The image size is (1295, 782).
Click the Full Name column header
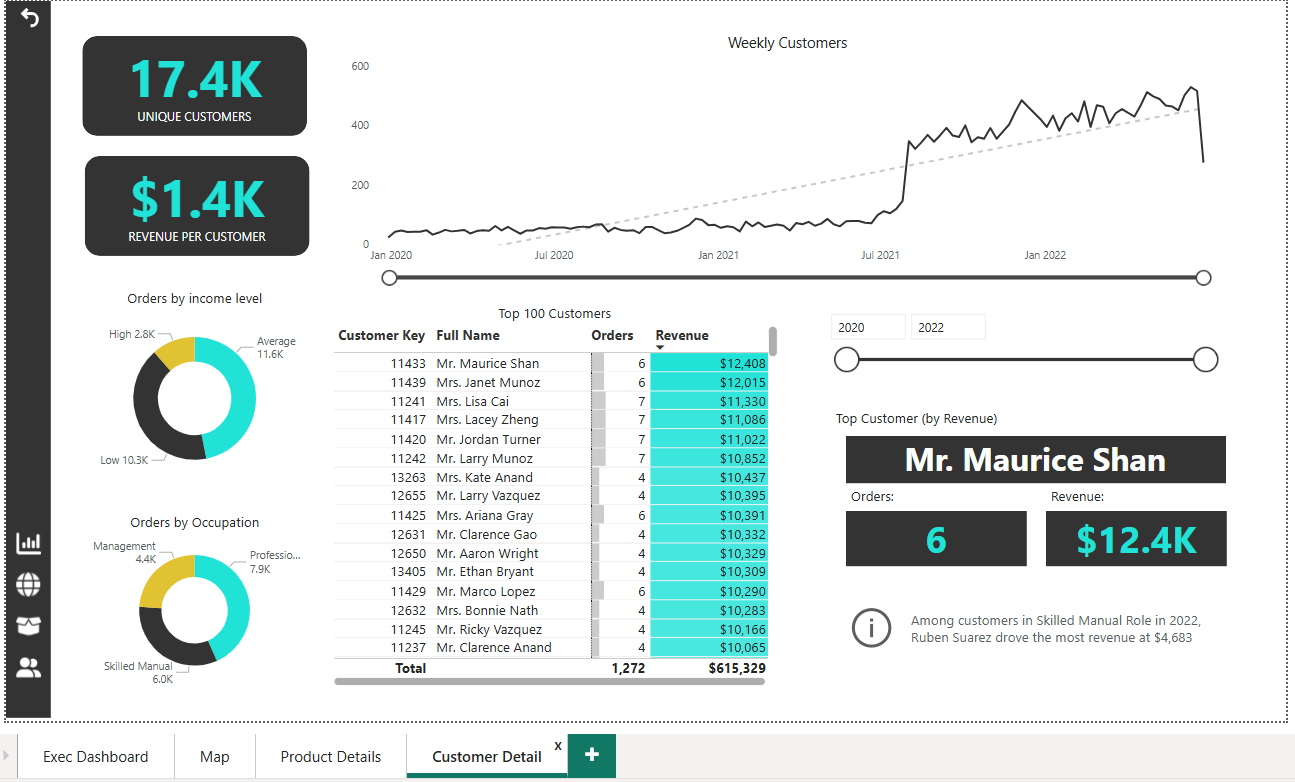tap(468, 335)
